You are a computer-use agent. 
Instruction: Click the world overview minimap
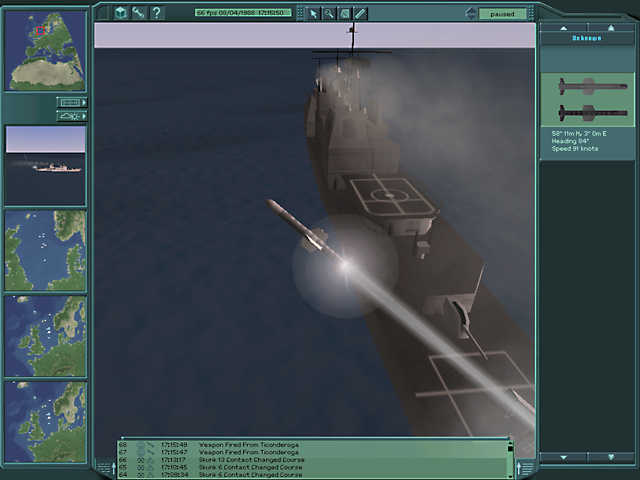click(45, 51)
